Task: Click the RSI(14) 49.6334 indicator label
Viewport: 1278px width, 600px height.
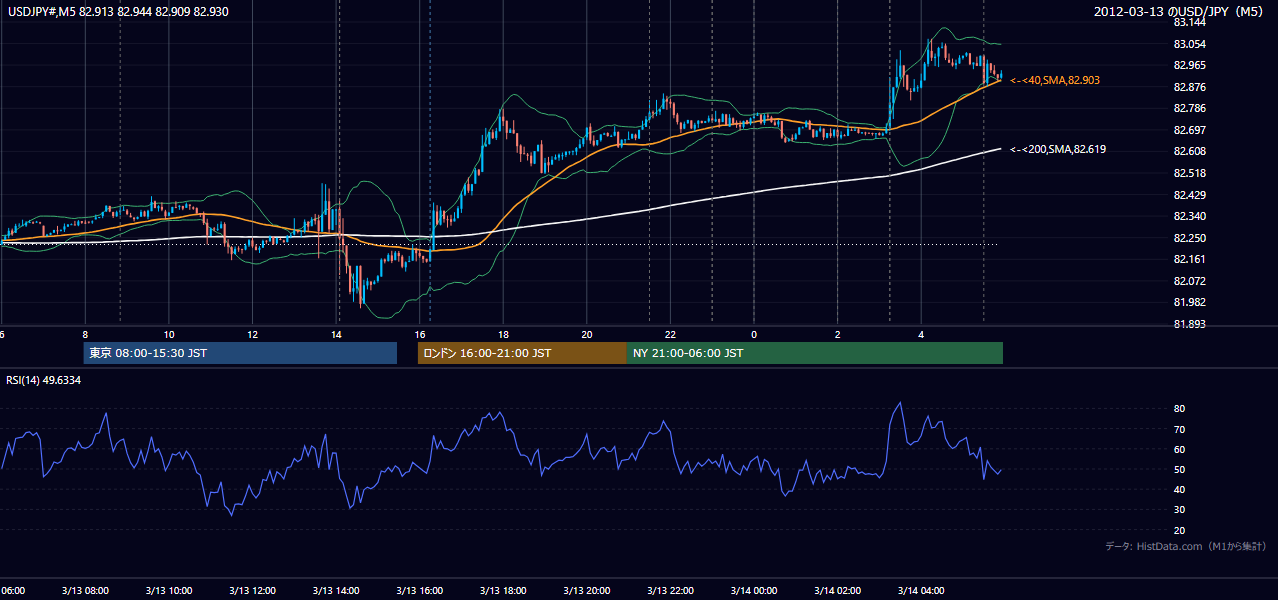Action: pyautogui.click(x=44, y=380)
